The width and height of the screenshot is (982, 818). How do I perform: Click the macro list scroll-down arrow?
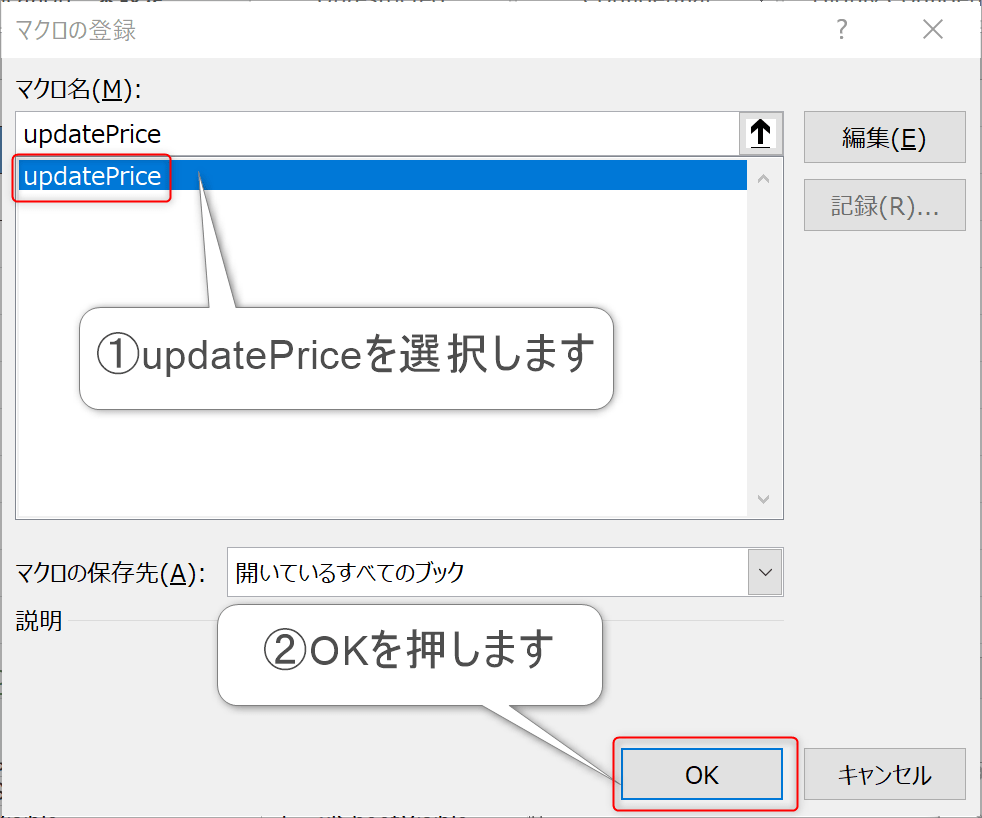tap(765, 499)
